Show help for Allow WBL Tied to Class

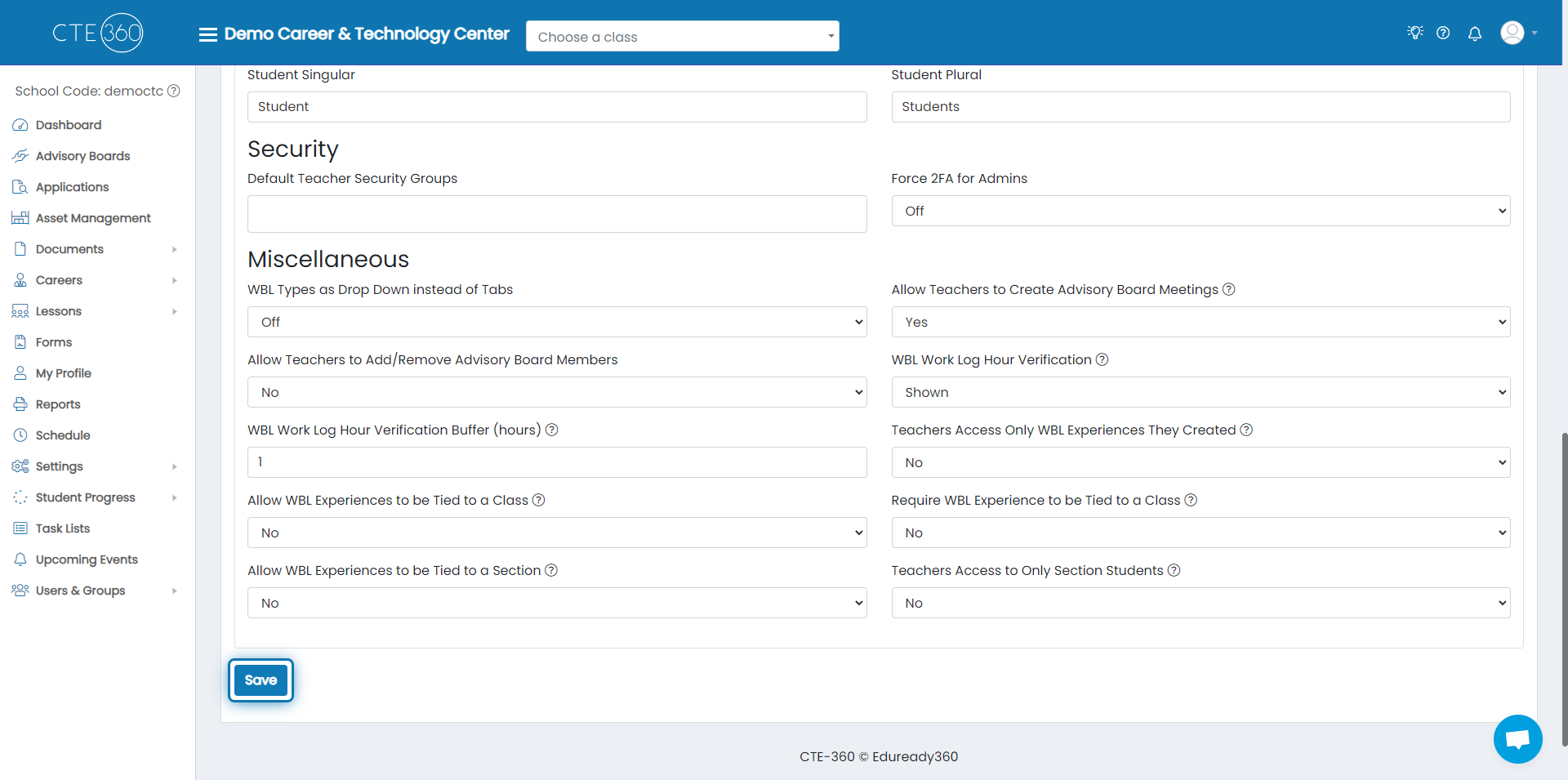(x=538, y=500)
